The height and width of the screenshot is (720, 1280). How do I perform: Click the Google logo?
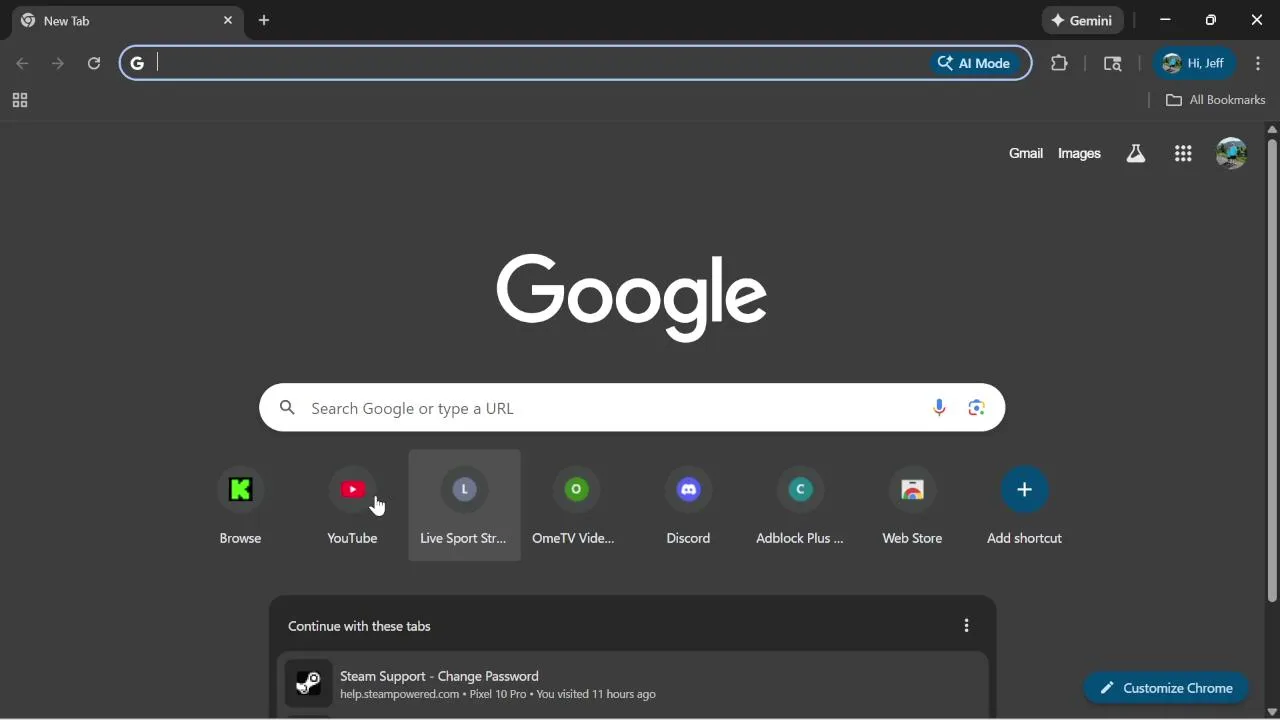point(632,297)
